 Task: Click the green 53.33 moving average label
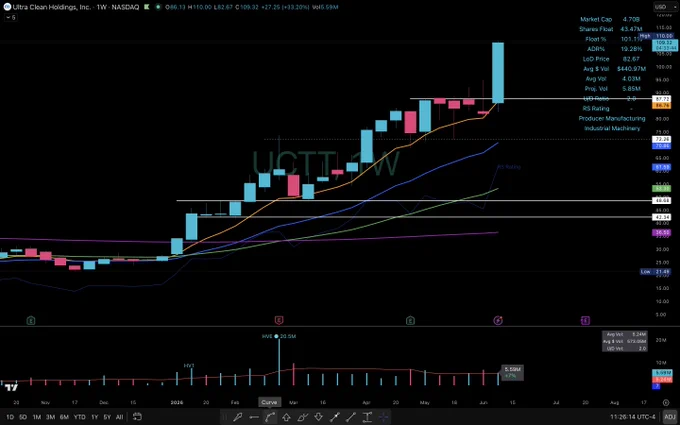pos(661,189)
